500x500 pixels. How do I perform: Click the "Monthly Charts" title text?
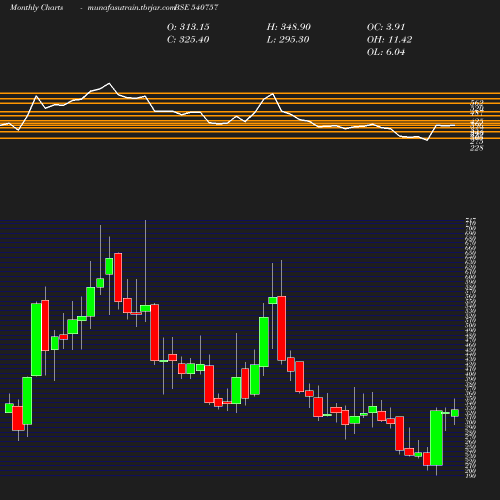(36, 7)
